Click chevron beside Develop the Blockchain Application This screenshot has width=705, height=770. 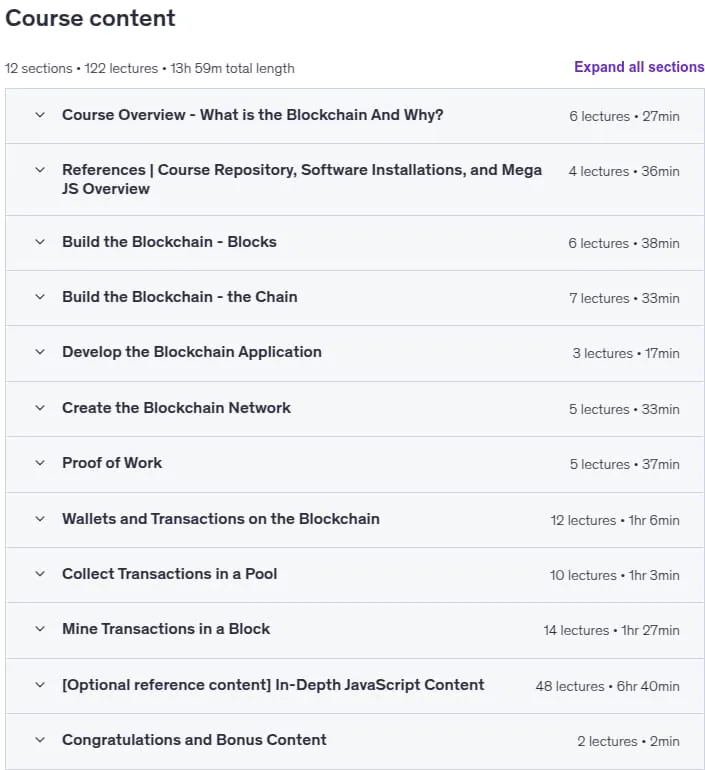tap(40, 352)
